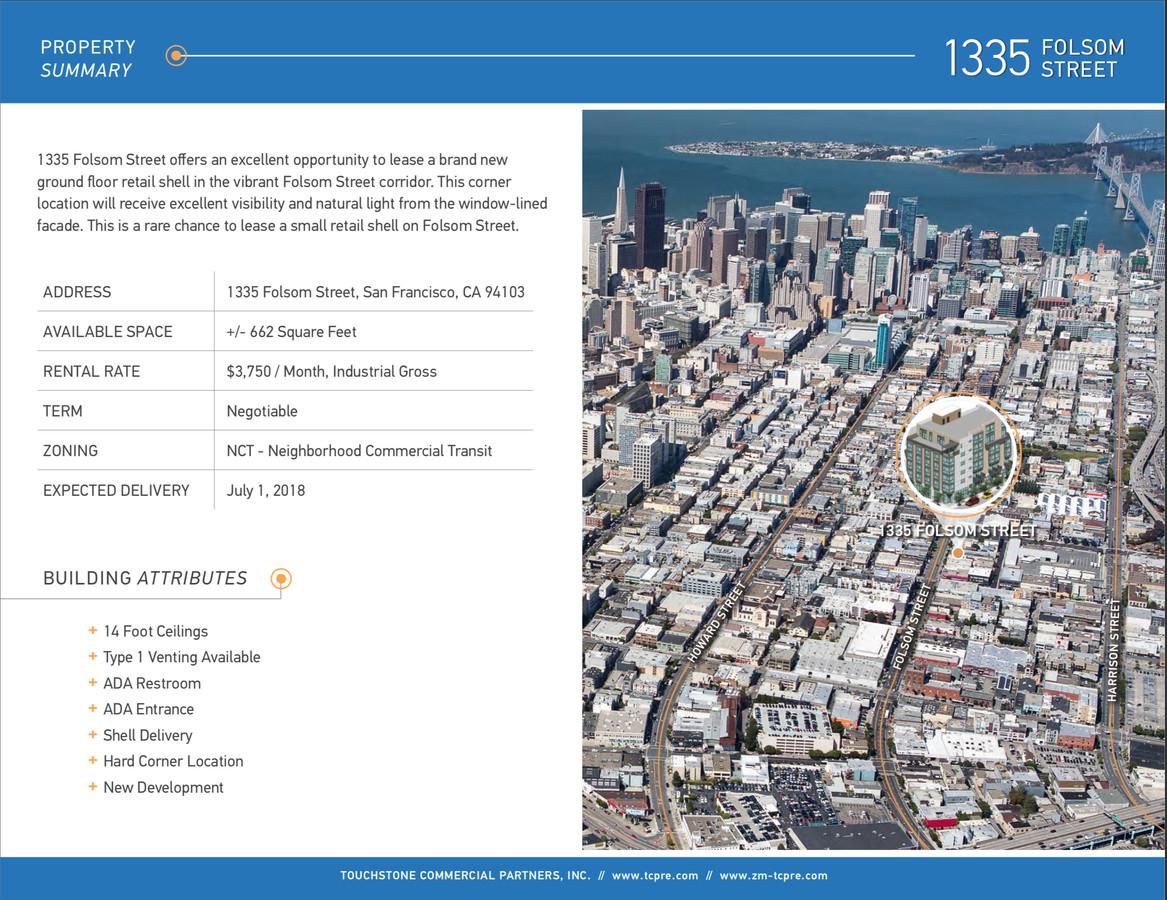Image resolution: width=1167 pixels, height=900 pixels.
Task: Select the '14 Foot Ceilings' attribute text
Action: pyautogui.click(x=156, y=631)
